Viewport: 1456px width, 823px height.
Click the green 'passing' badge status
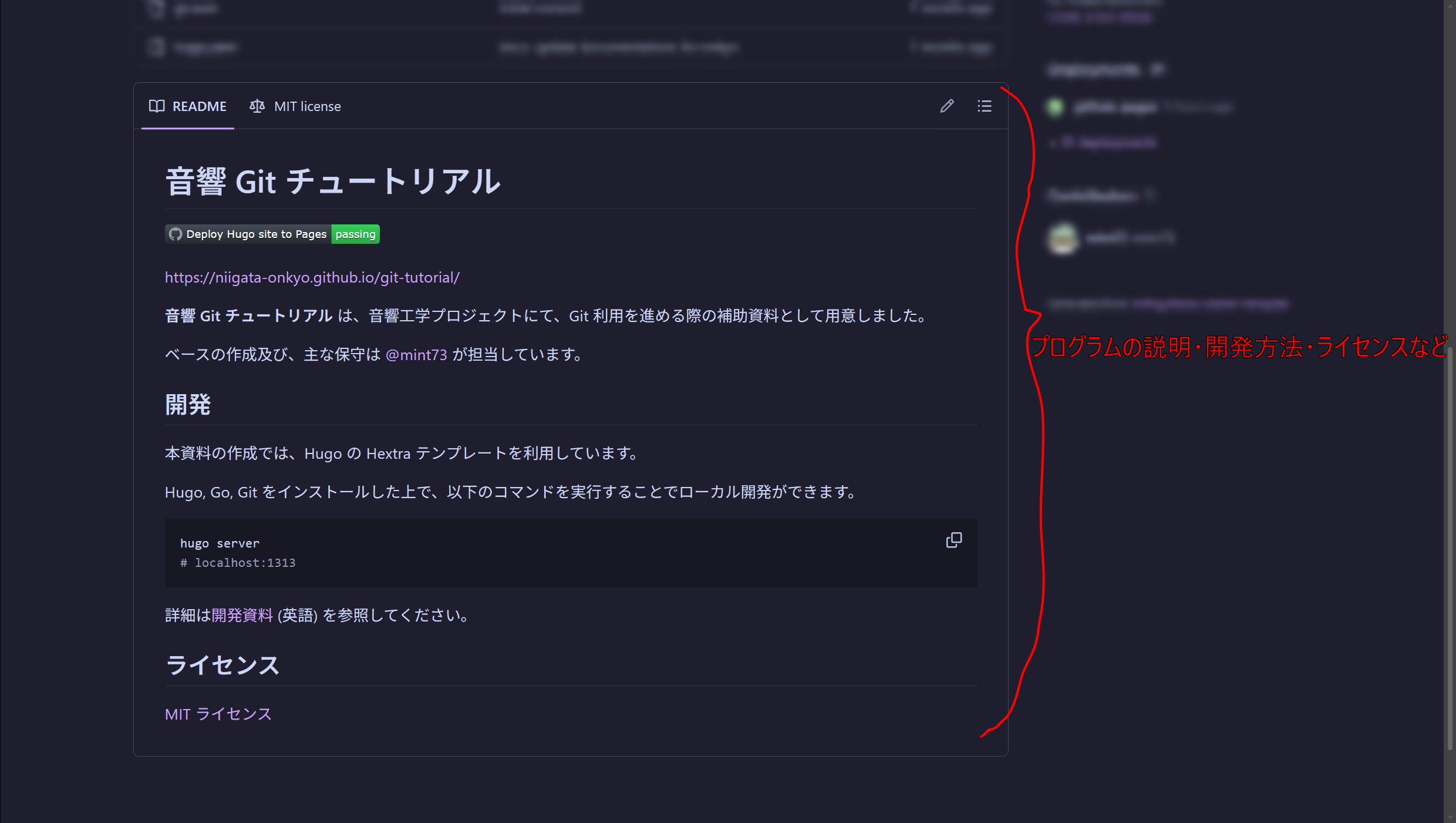coord(355,234)
